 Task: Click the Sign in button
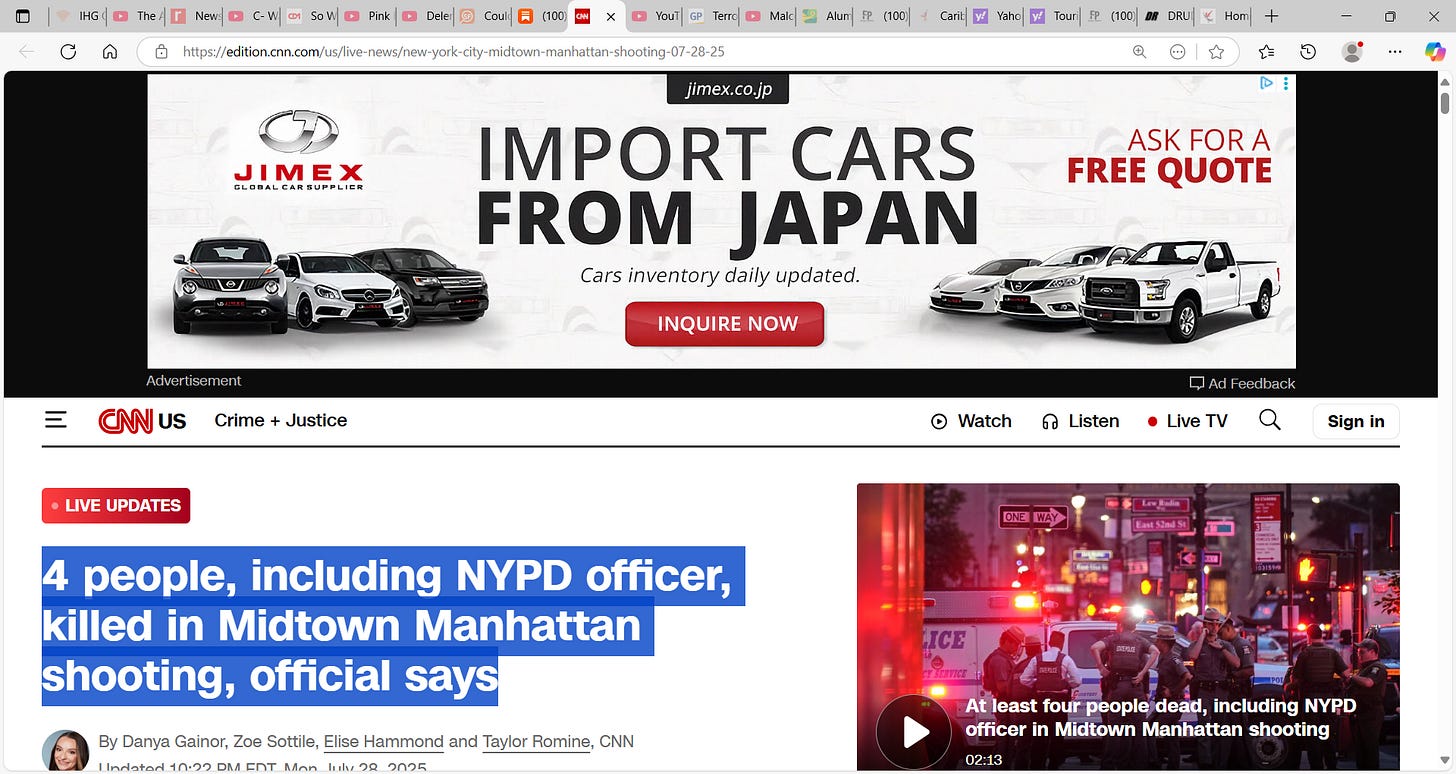coord(1356,421)
